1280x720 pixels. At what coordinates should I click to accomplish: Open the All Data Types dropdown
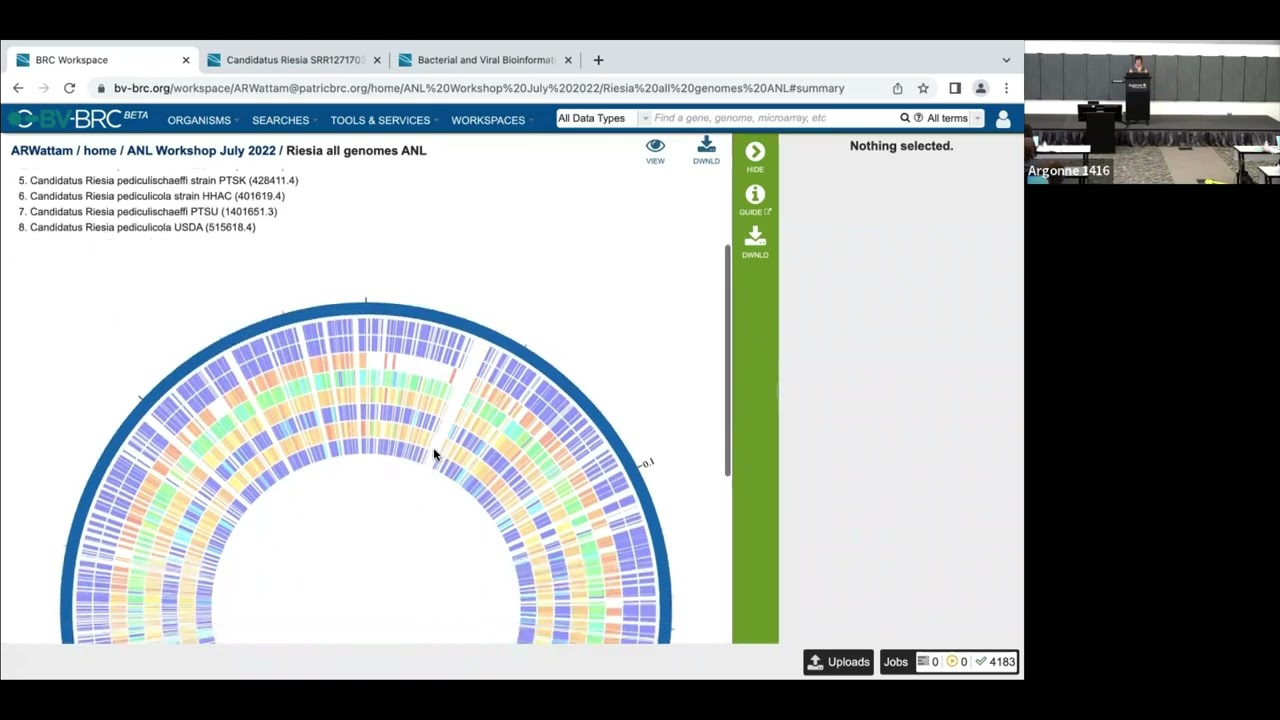[x=602, y=118]
